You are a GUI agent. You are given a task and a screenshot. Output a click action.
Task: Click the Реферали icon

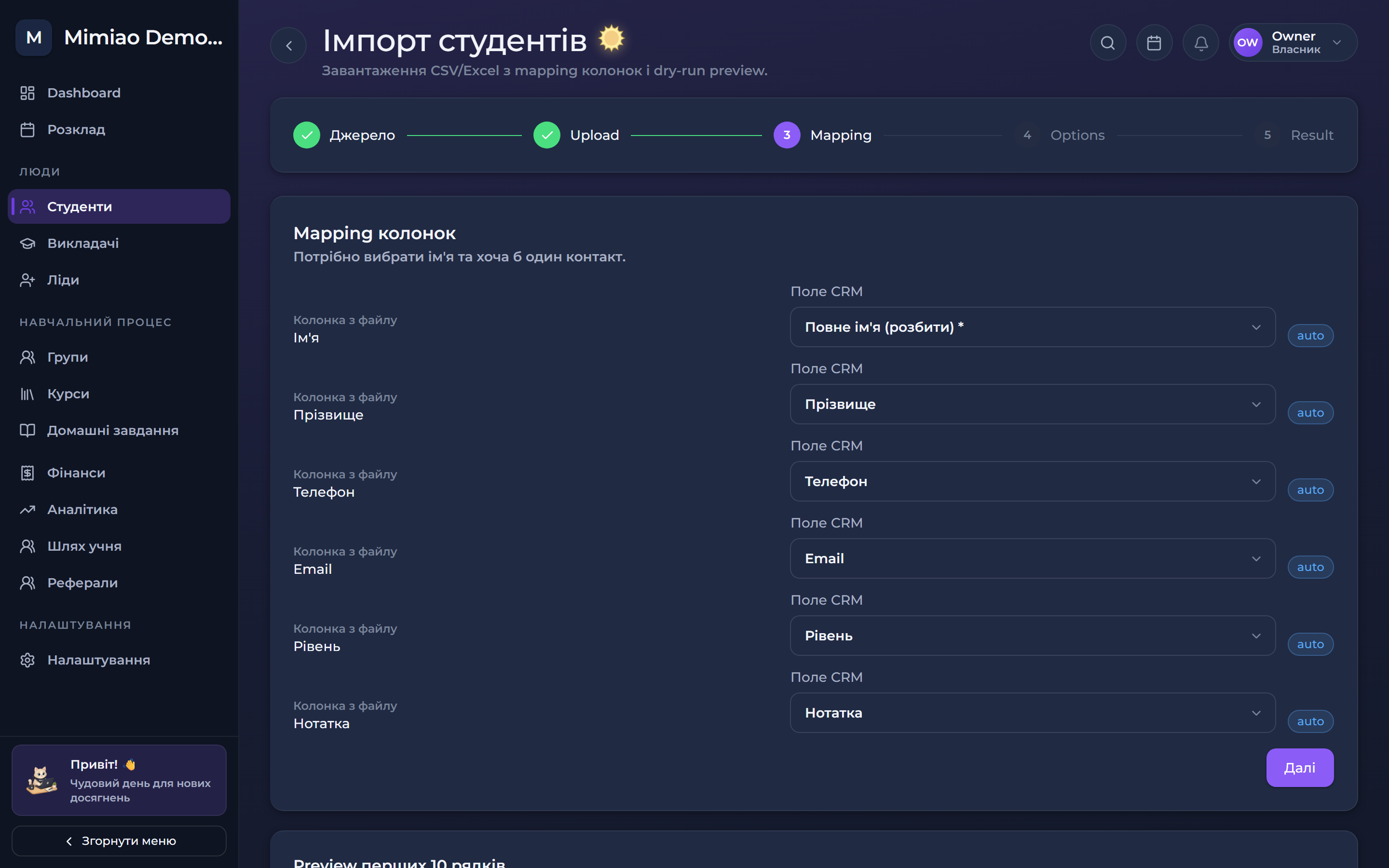[27, 583]
